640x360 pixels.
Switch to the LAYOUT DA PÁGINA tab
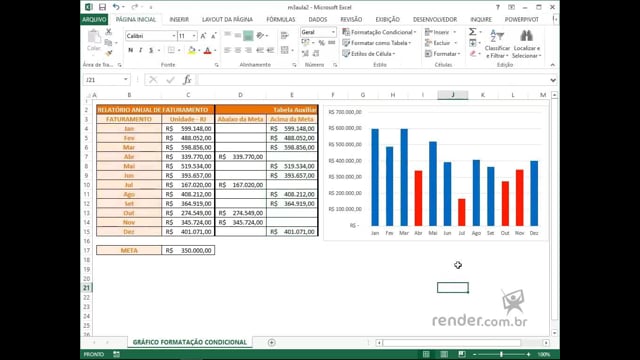(227, 19)
